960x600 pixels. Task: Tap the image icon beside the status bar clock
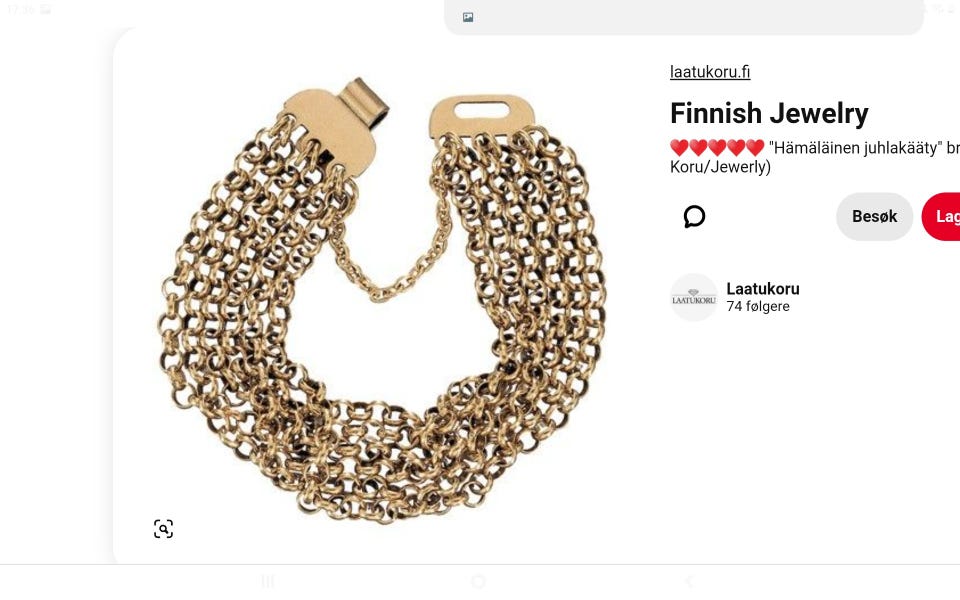coord(45,9)
